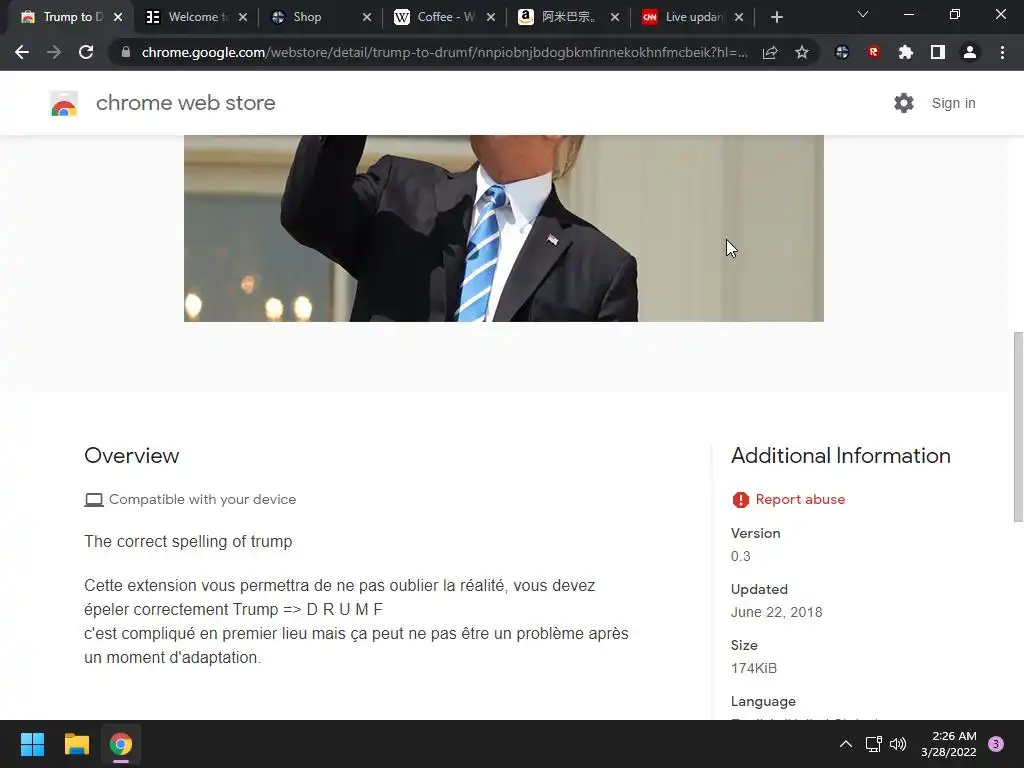Image resolution: width=1024 pixels, height=768 pixels.
Task: Click the address bar URL field
Action: (x=444, y=52)
